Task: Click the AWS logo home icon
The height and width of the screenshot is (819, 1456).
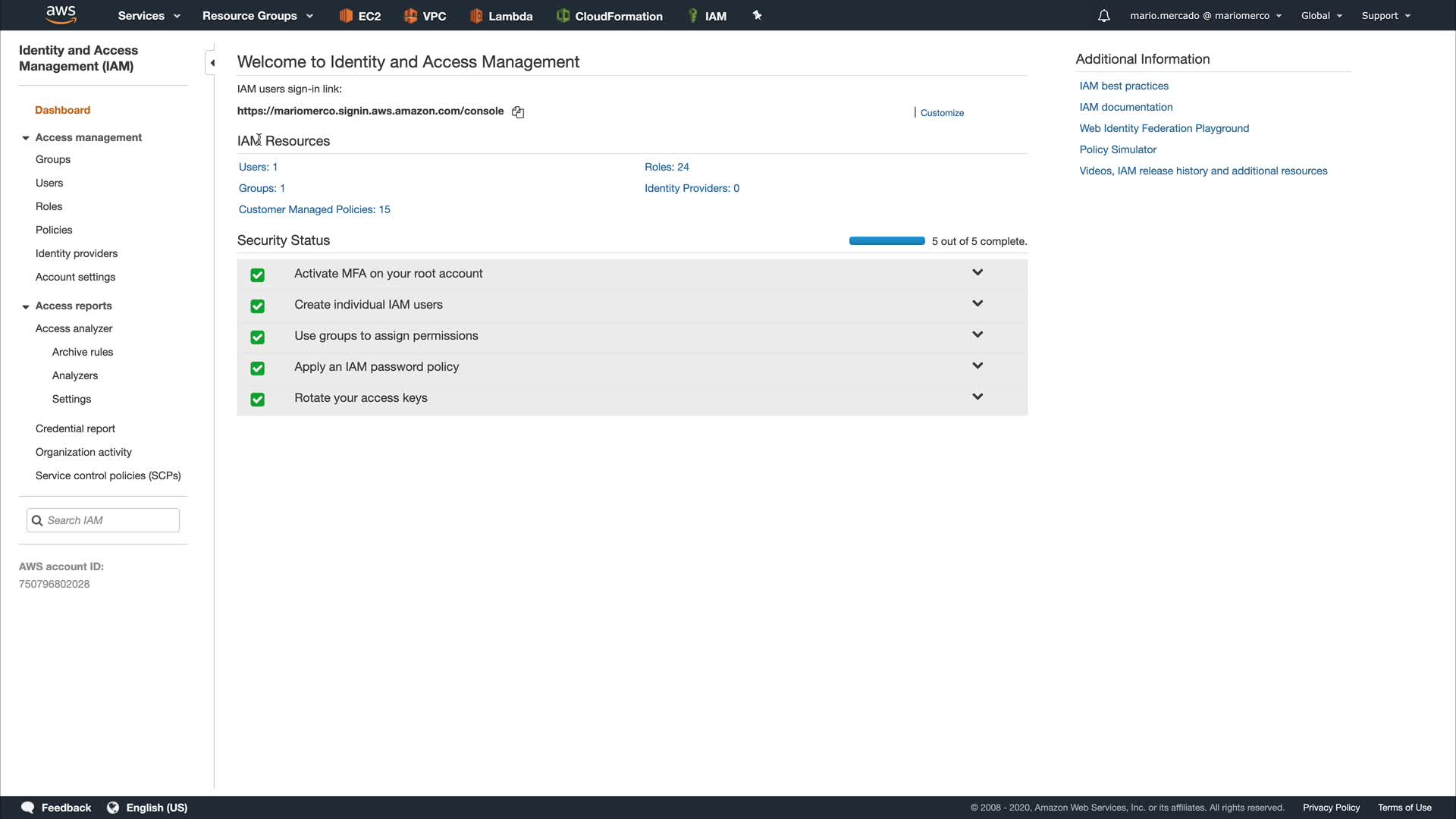Action: pos(61,14)
